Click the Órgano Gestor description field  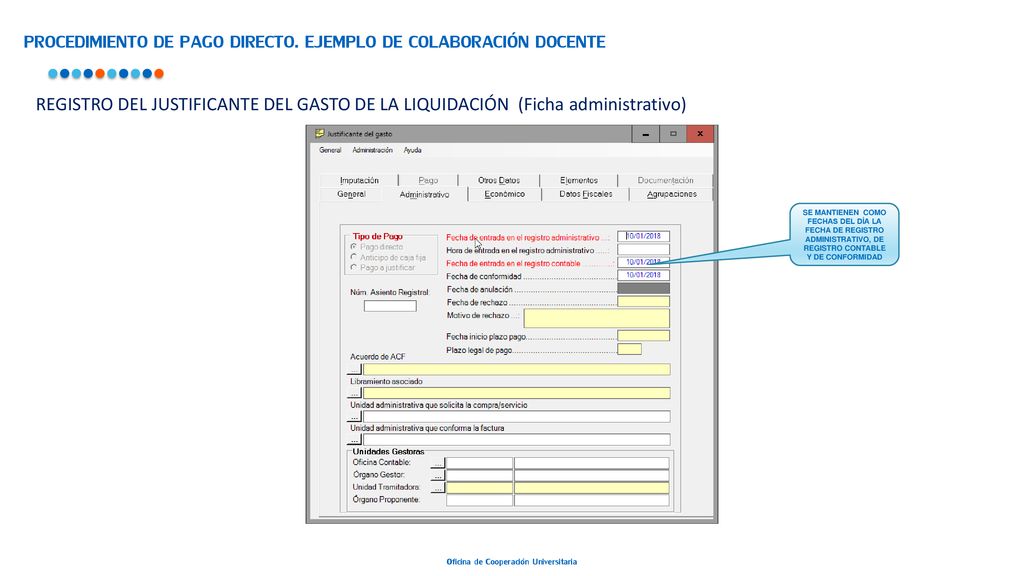pos(592,475)
